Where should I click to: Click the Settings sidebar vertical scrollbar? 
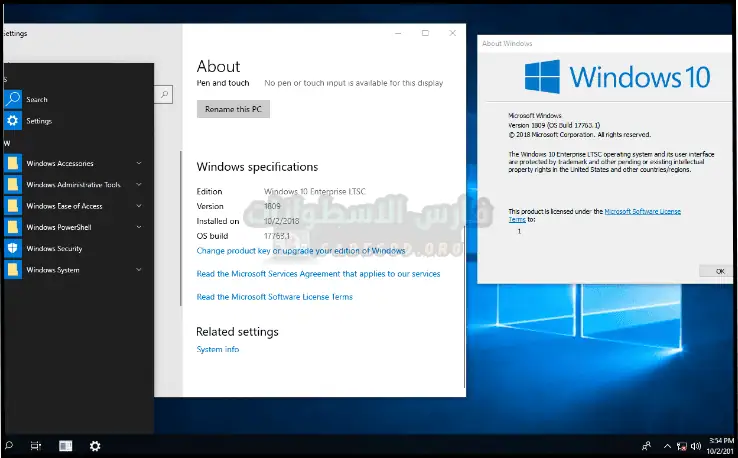[x=180, y=228]
